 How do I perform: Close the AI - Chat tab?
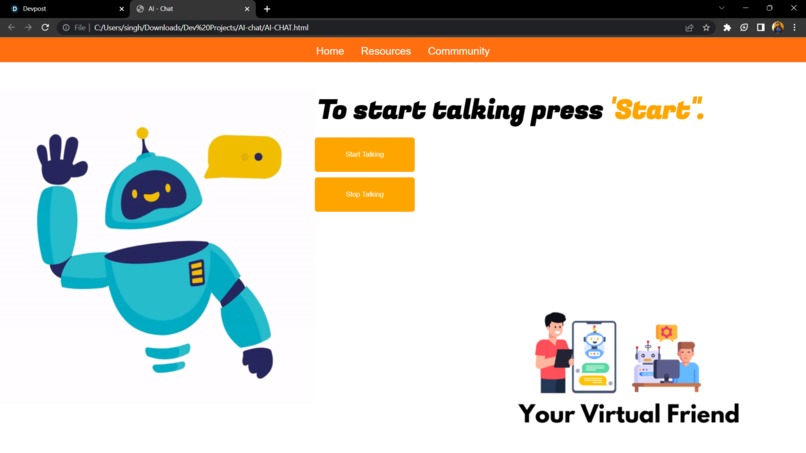pos(247,9)
